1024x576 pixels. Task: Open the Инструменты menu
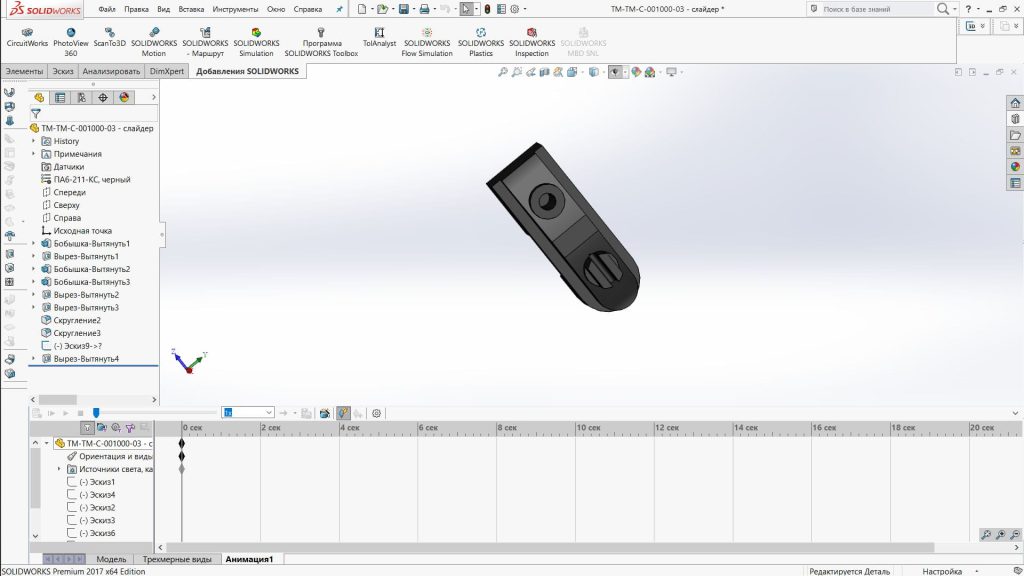click(x=235, y=9)
